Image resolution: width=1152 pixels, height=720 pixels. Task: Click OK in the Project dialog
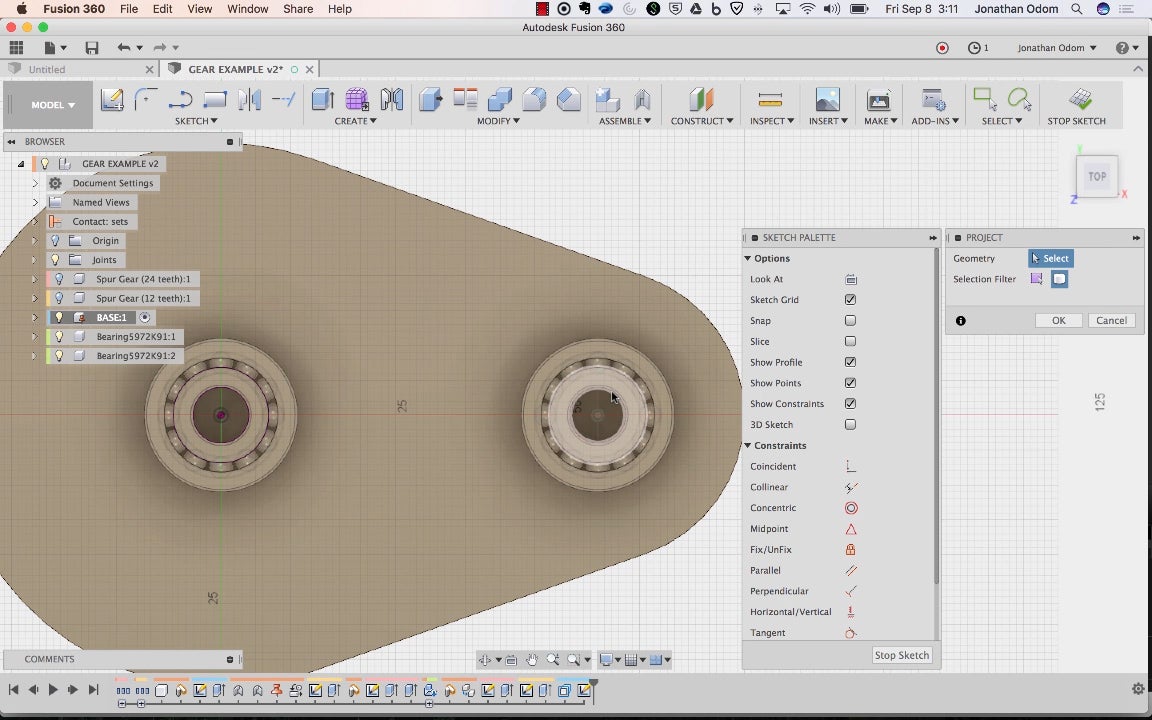(x=1058, y=321)
